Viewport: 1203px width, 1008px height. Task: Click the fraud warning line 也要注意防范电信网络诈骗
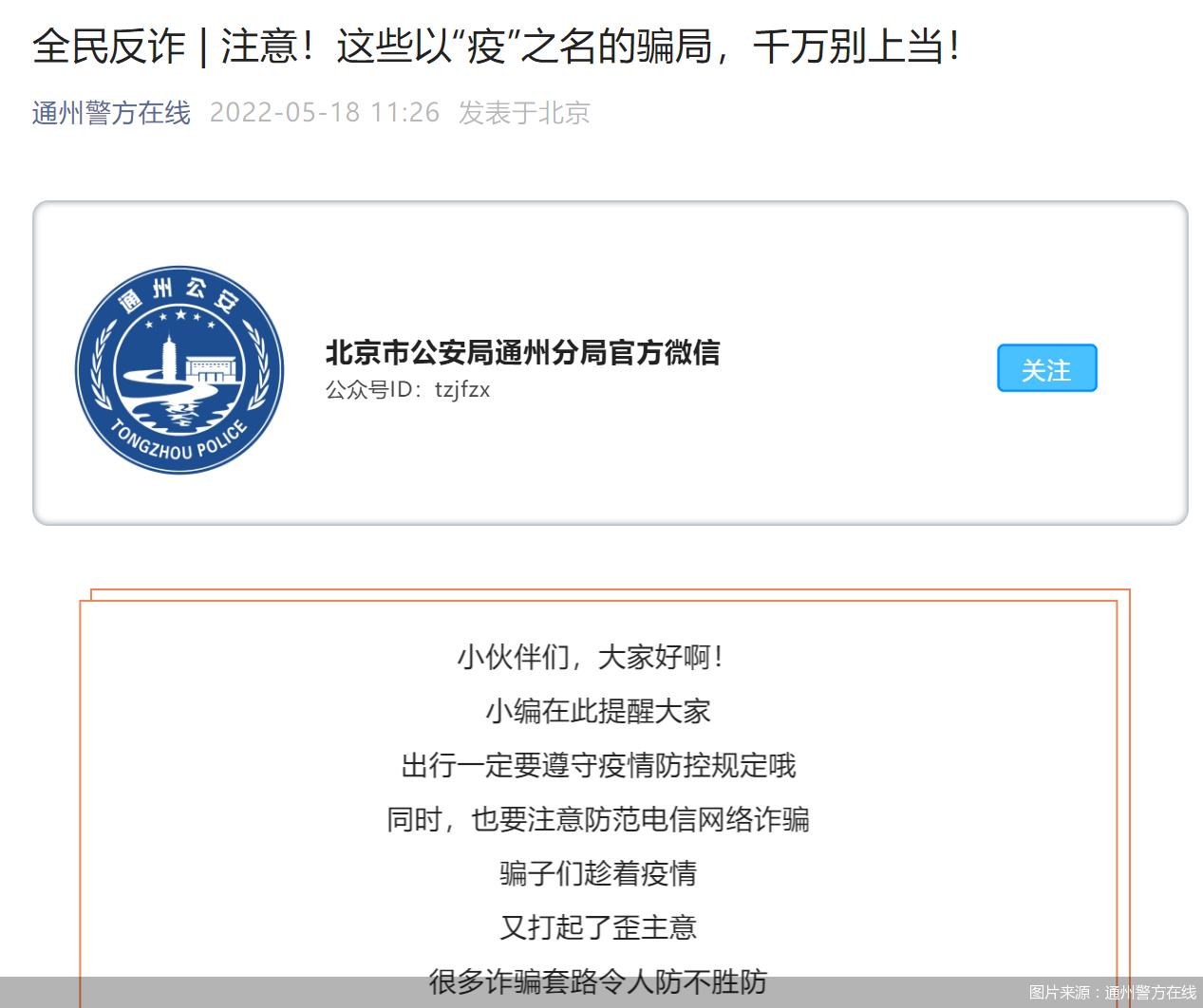pos(600,818)
